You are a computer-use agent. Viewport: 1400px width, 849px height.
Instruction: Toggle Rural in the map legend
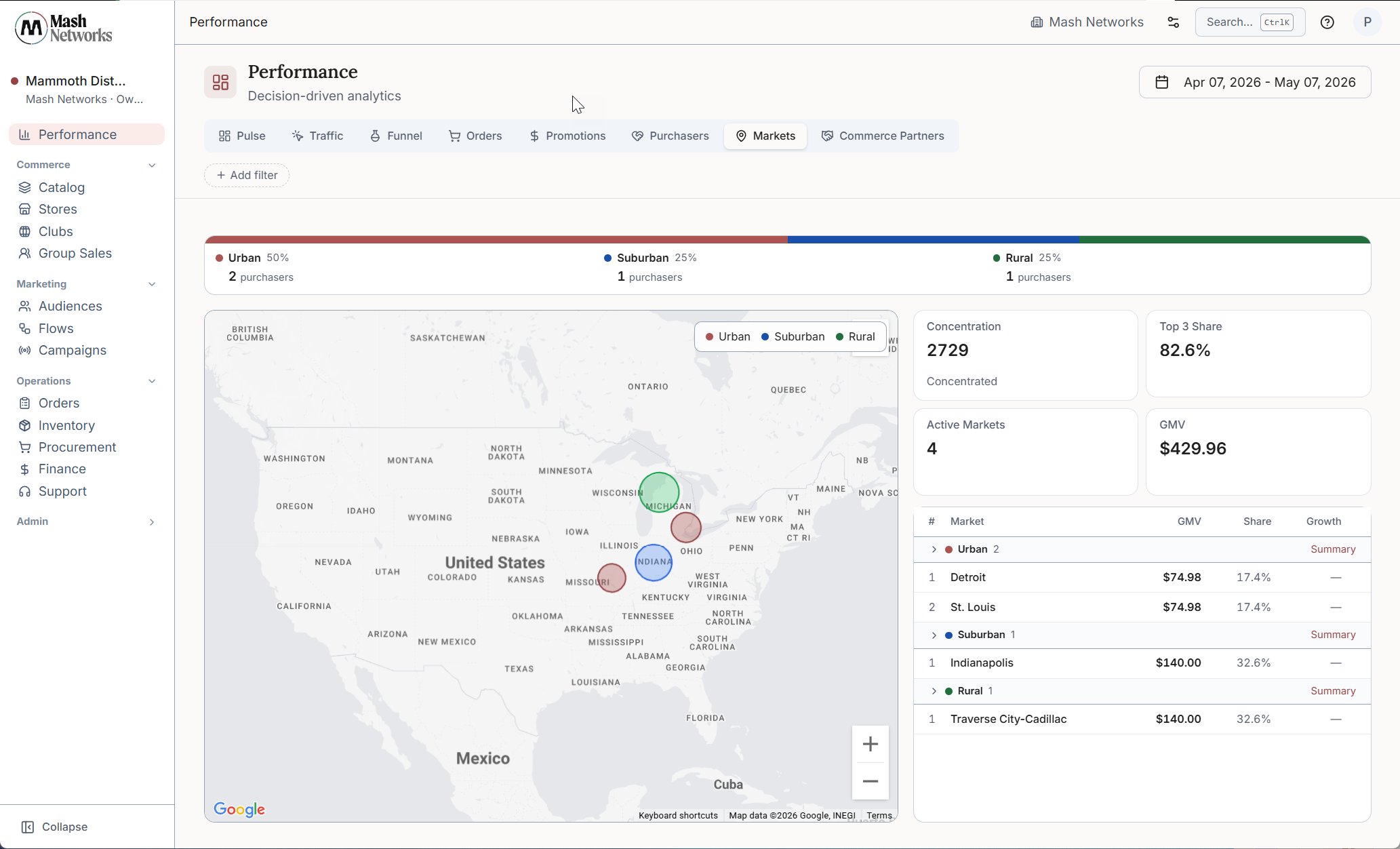click(x=856, y=336)
